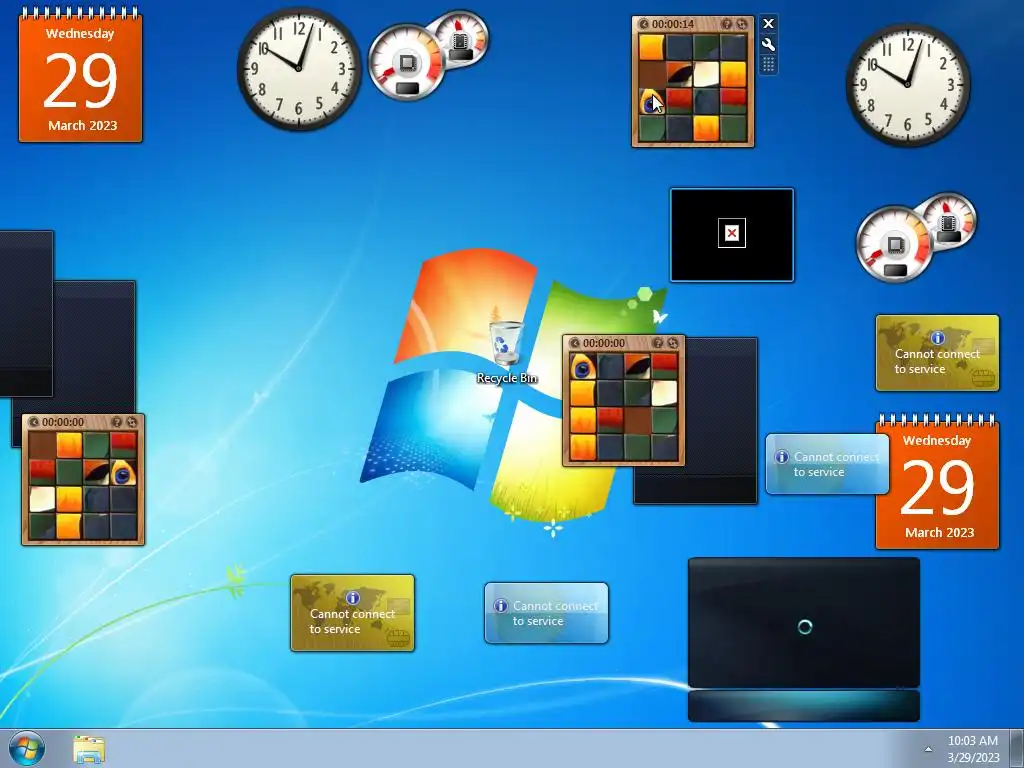Open Windows Explorer from the taskbar
The image size is (1024, 768).
(x=89, y=750)
